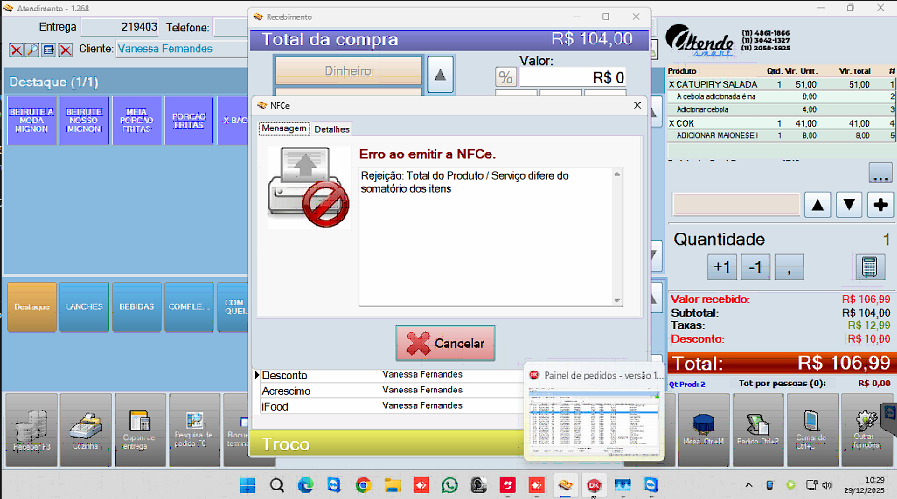Click the last red X icon near Cliente
The height and width of the screenshot is (499, 897).
66,50
